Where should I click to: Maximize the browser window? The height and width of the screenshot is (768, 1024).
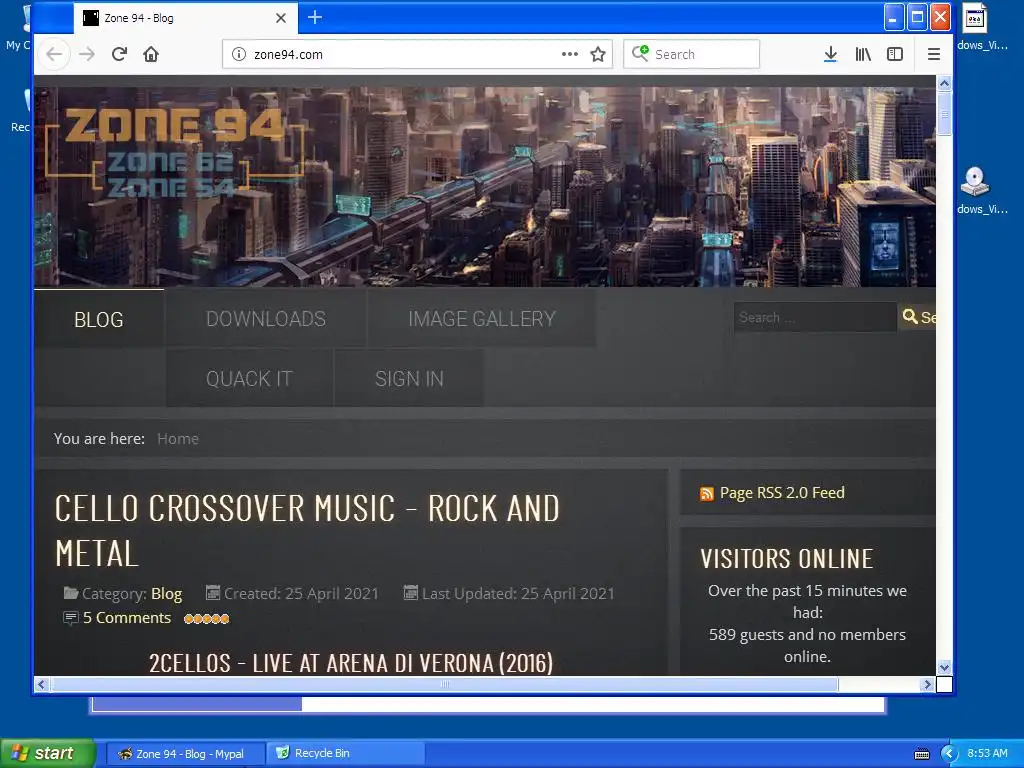point(918,18)
